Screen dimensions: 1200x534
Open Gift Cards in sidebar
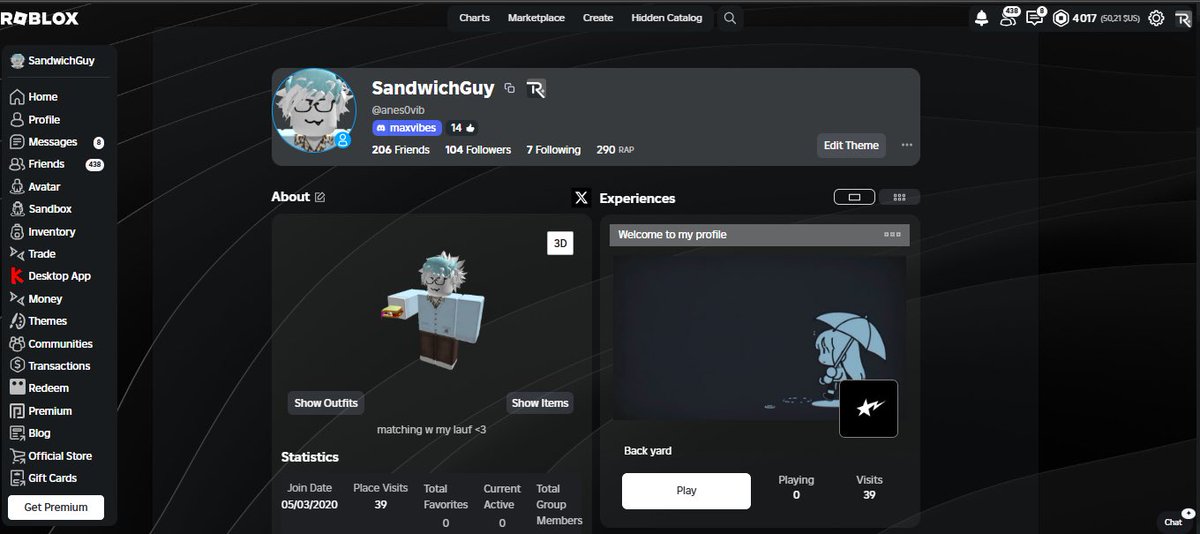click(43, 478)
